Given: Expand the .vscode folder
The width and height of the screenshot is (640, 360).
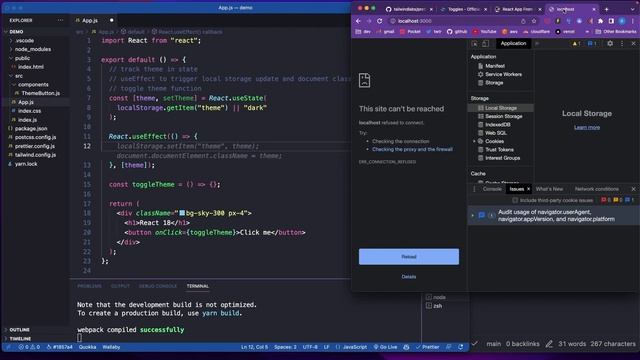Looking at the screenshot, I should click(24, 40).
